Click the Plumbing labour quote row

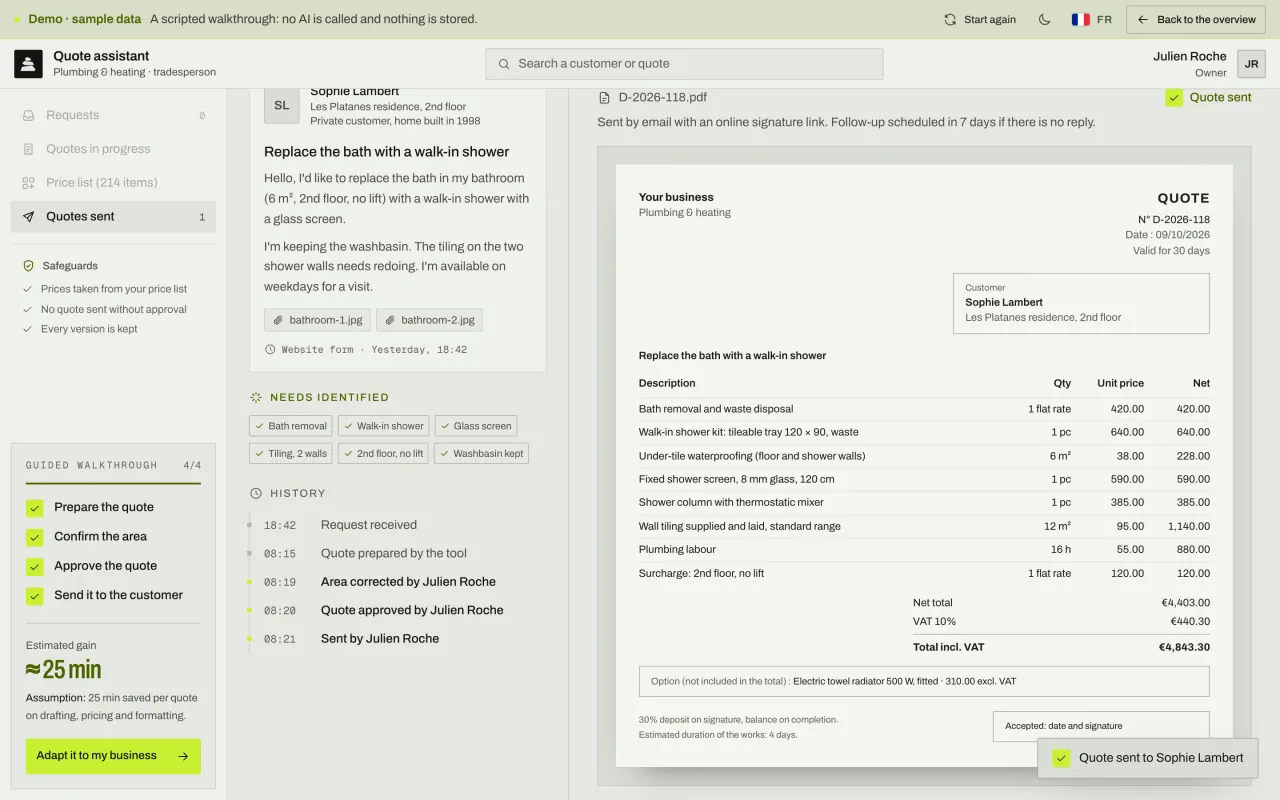pos(924,550)
